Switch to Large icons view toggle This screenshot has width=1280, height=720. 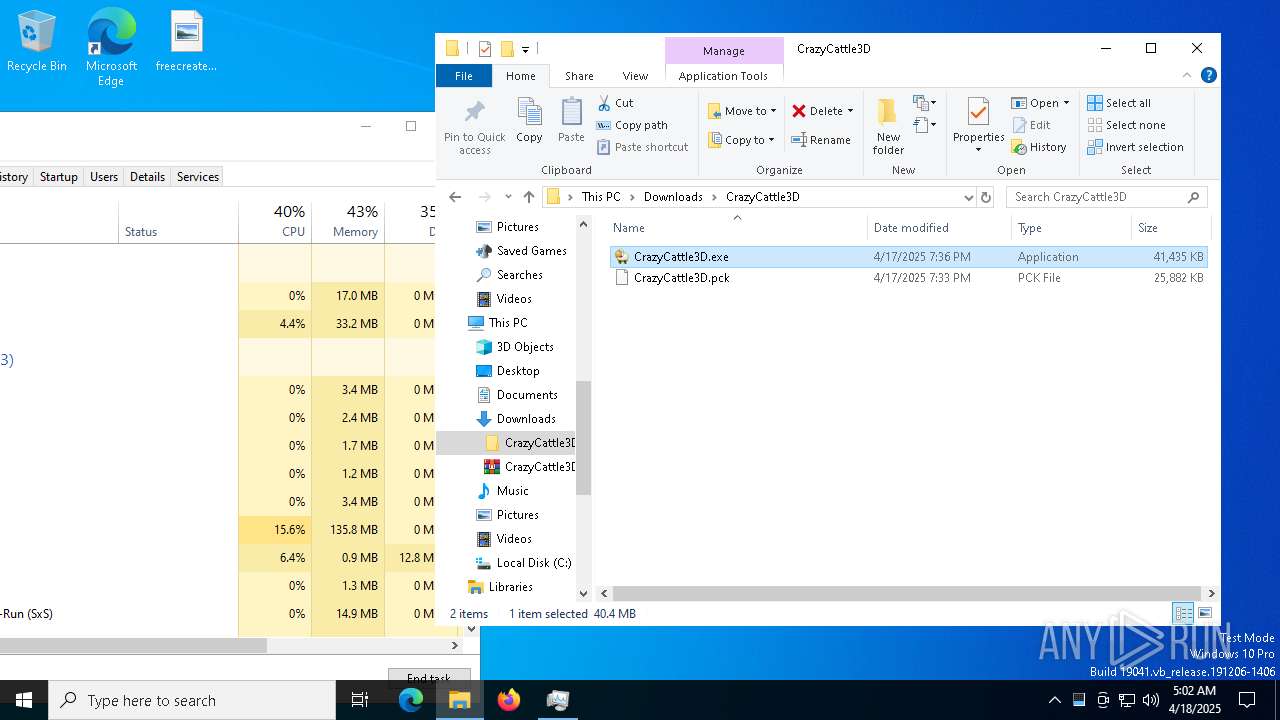pos(1205,613)
